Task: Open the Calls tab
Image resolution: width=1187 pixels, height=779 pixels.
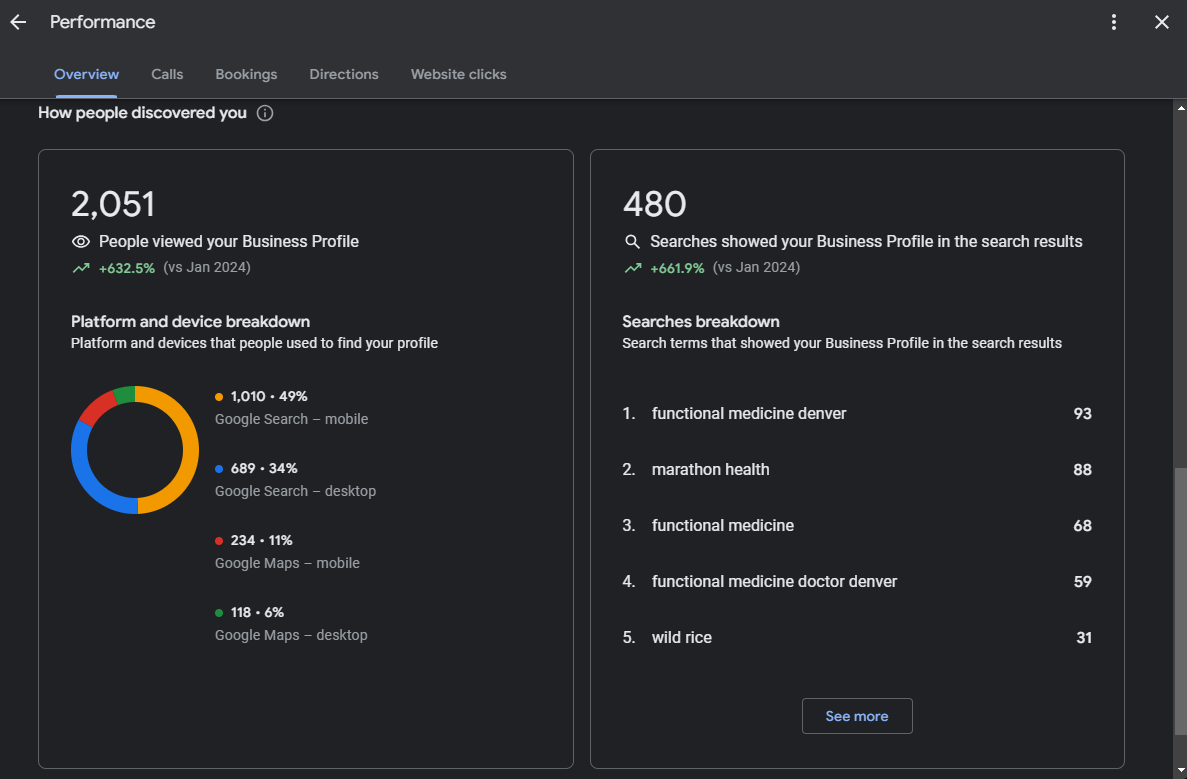Action: 167,74
